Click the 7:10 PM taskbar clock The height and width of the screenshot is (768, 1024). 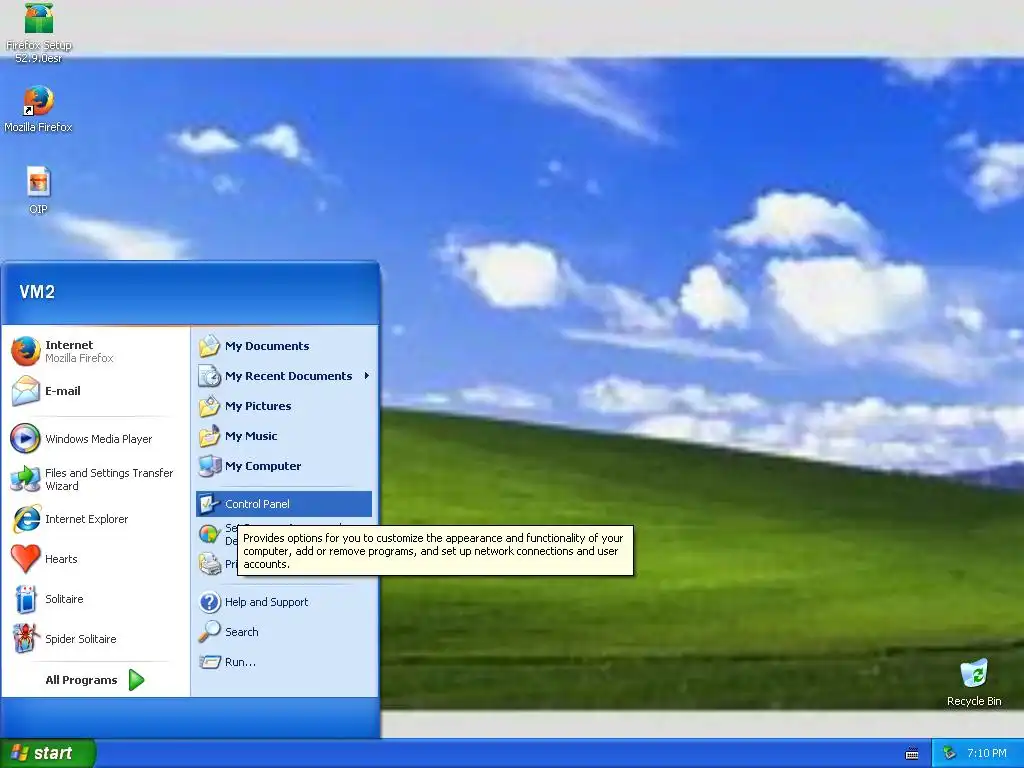point(987,753)
